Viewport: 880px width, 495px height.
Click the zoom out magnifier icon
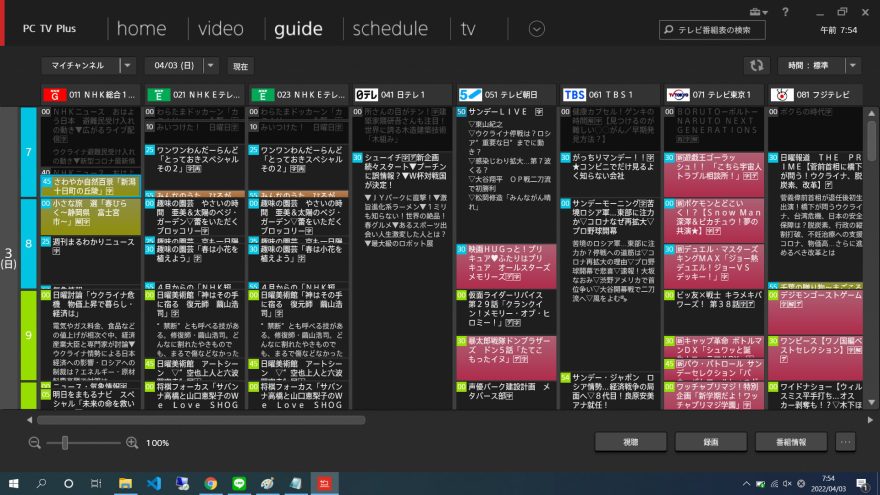coord(35,442)
